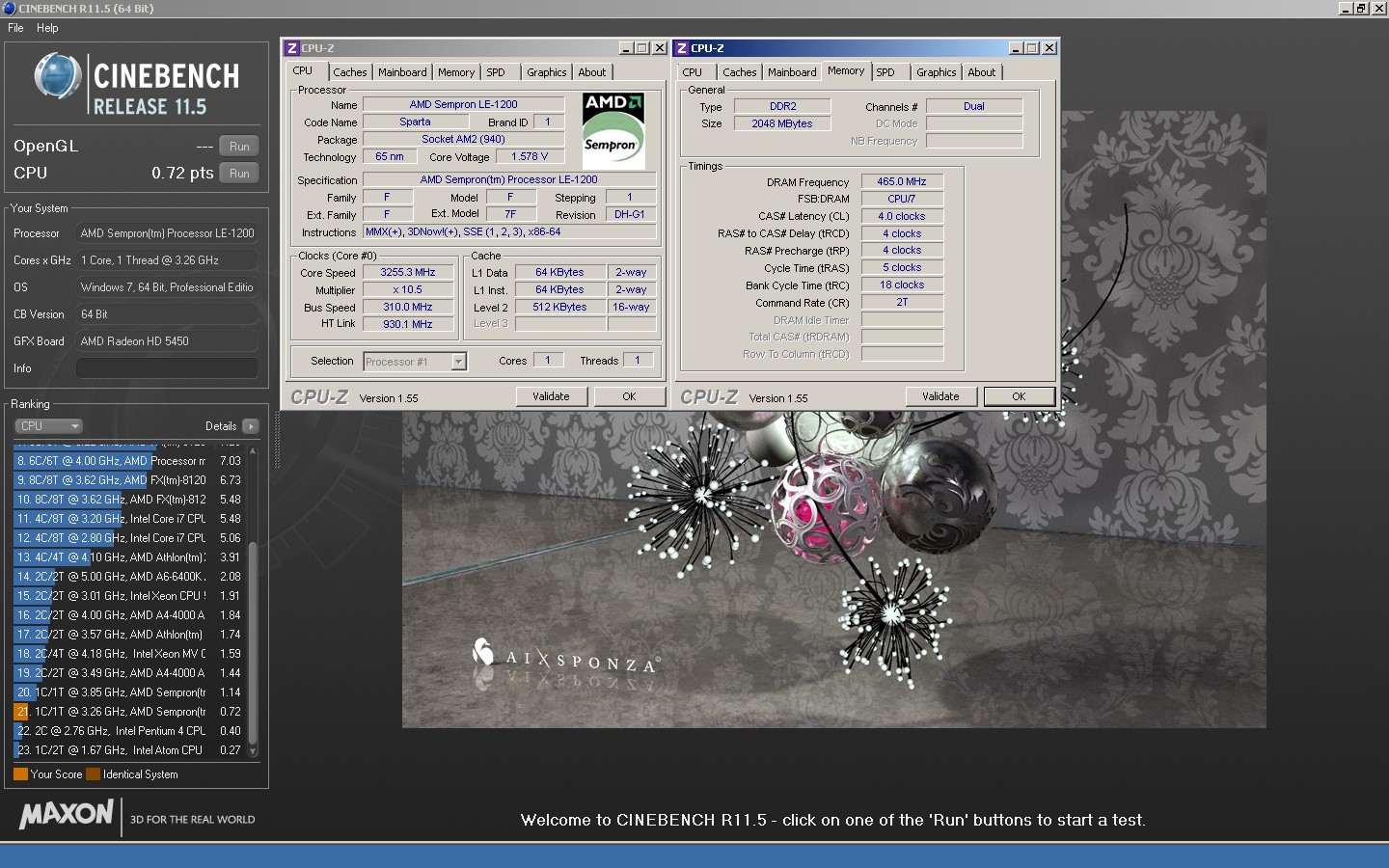Click the orange Your Score legend swatch
The image size is (1389, 868).
[x=20, y=774]
